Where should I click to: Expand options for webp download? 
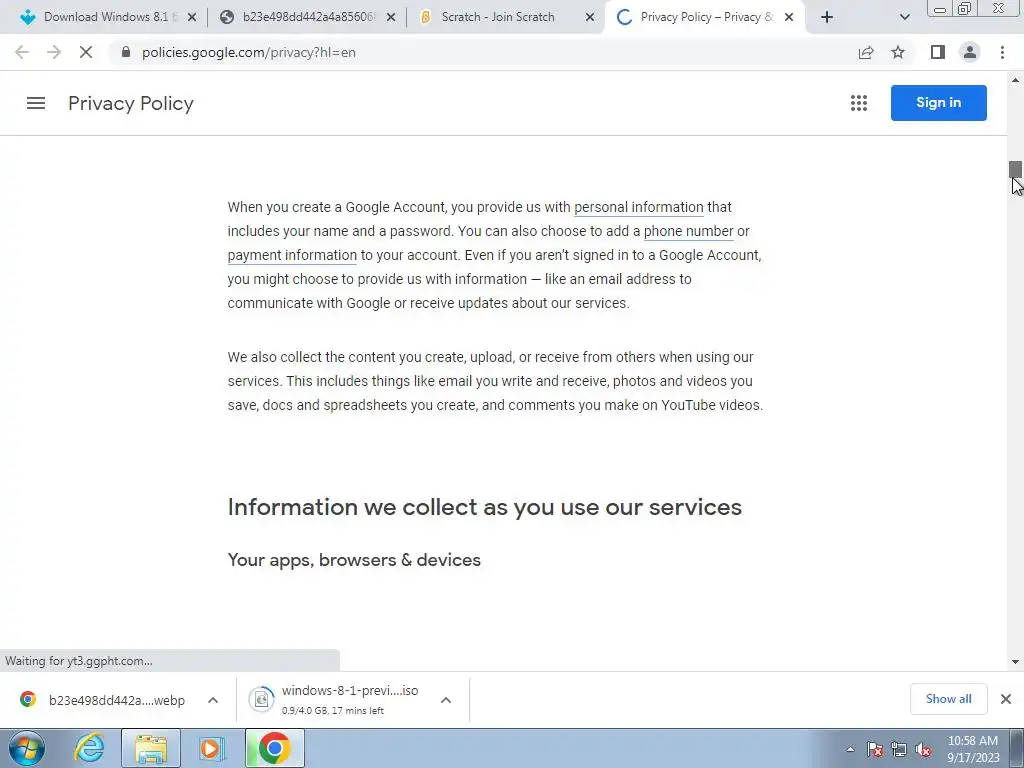(213, 700)
